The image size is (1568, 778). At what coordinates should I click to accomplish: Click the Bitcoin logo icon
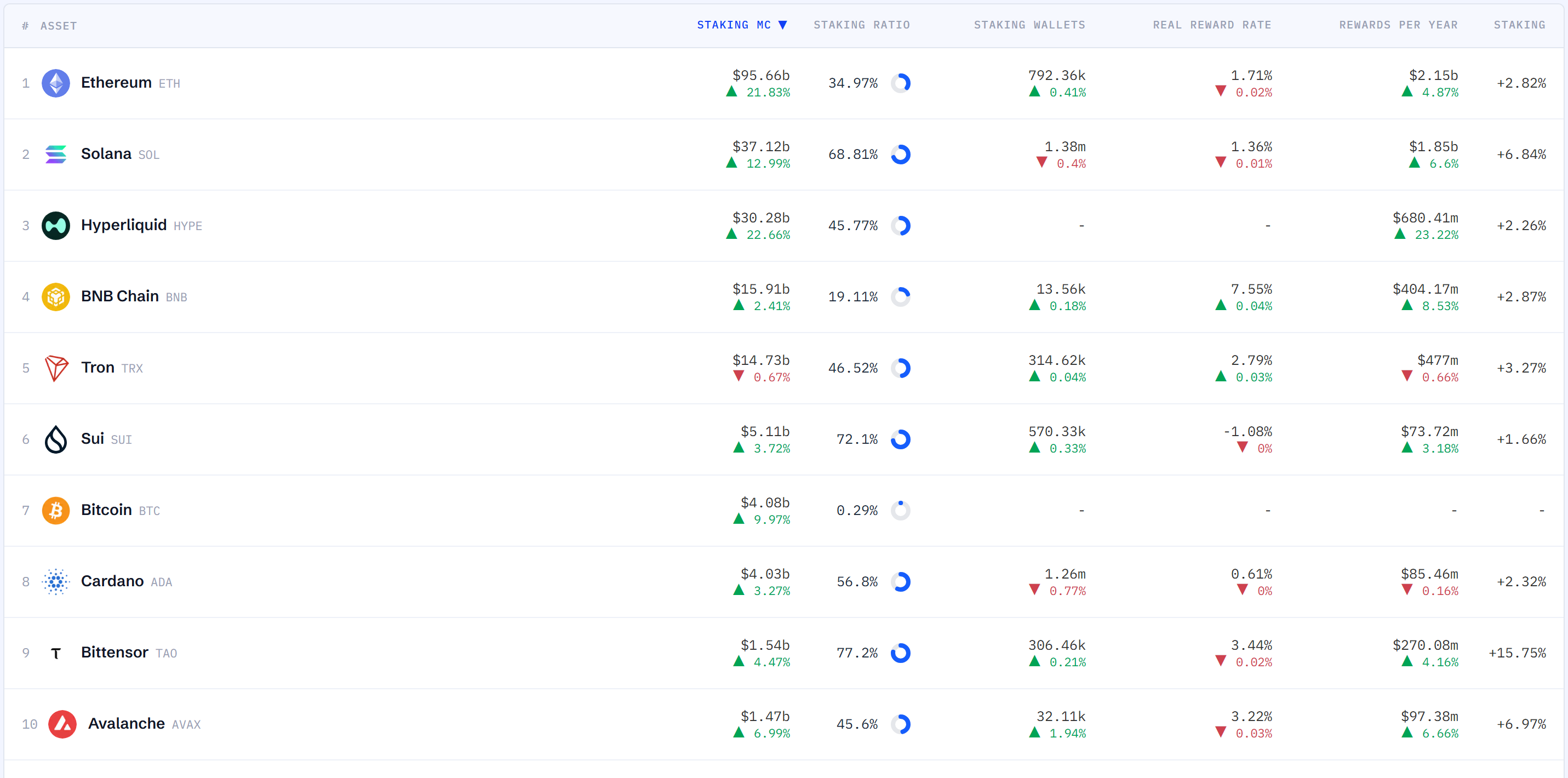55,510
